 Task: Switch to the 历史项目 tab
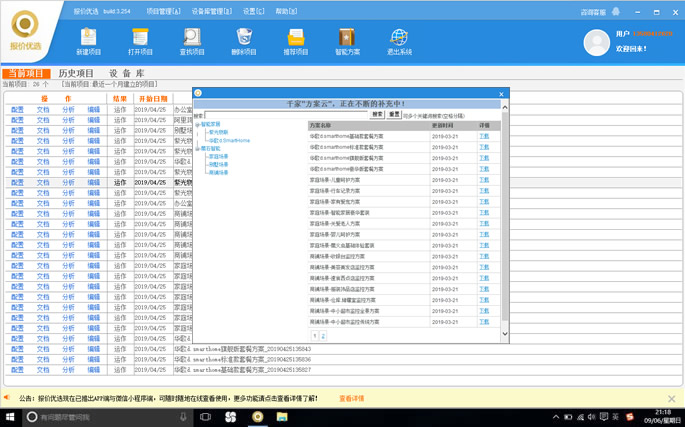76,74
